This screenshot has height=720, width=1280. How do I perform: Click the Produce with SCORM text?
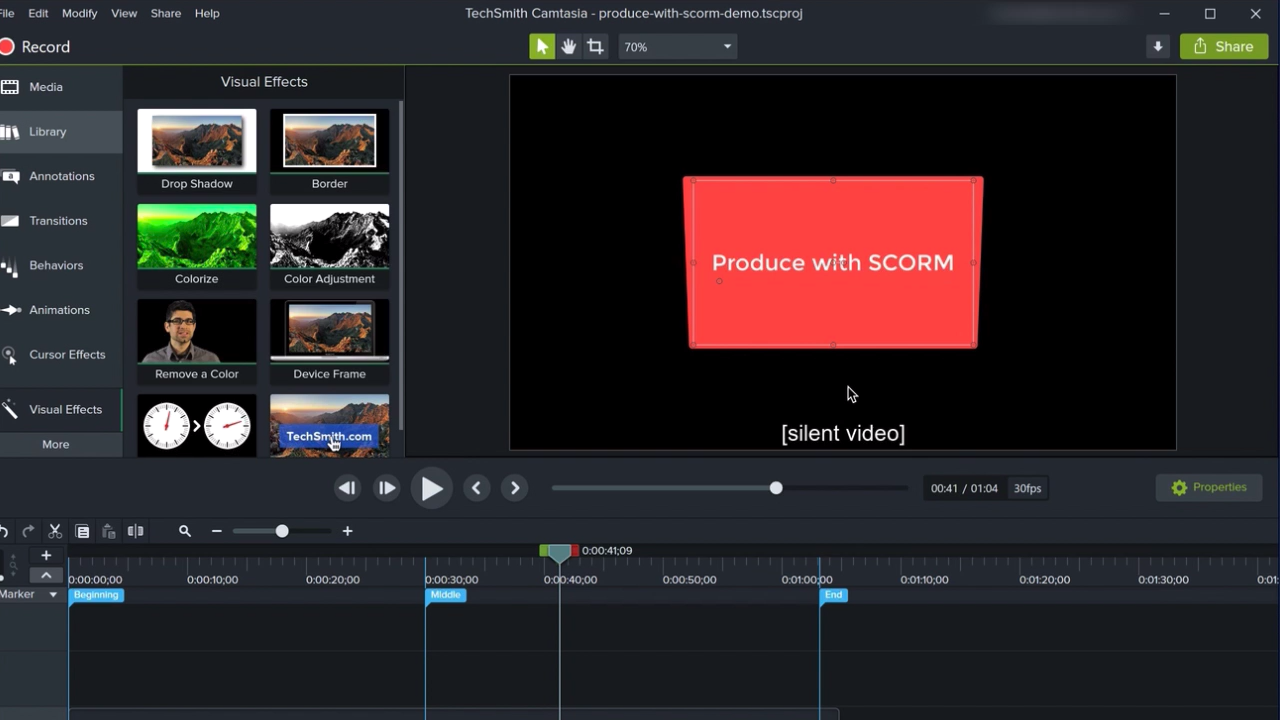833,263
